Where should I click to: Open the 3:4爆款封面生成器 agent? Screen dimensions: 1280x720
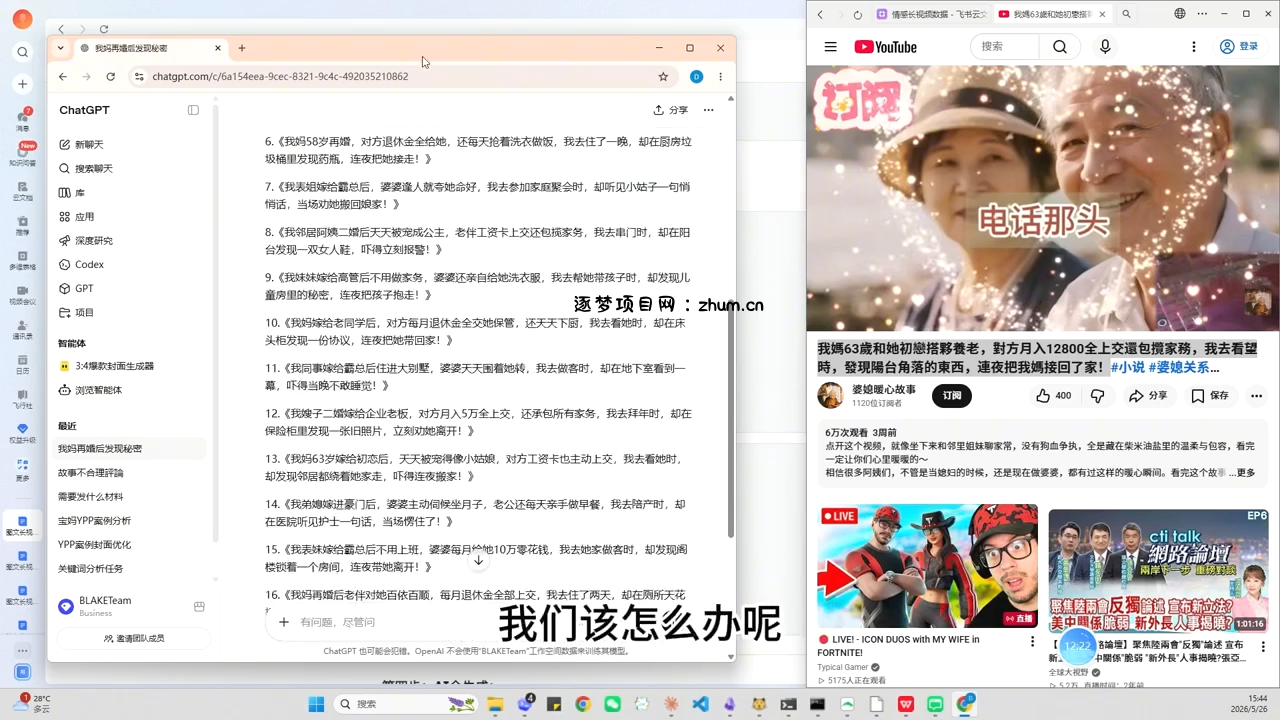pos(107,366)
